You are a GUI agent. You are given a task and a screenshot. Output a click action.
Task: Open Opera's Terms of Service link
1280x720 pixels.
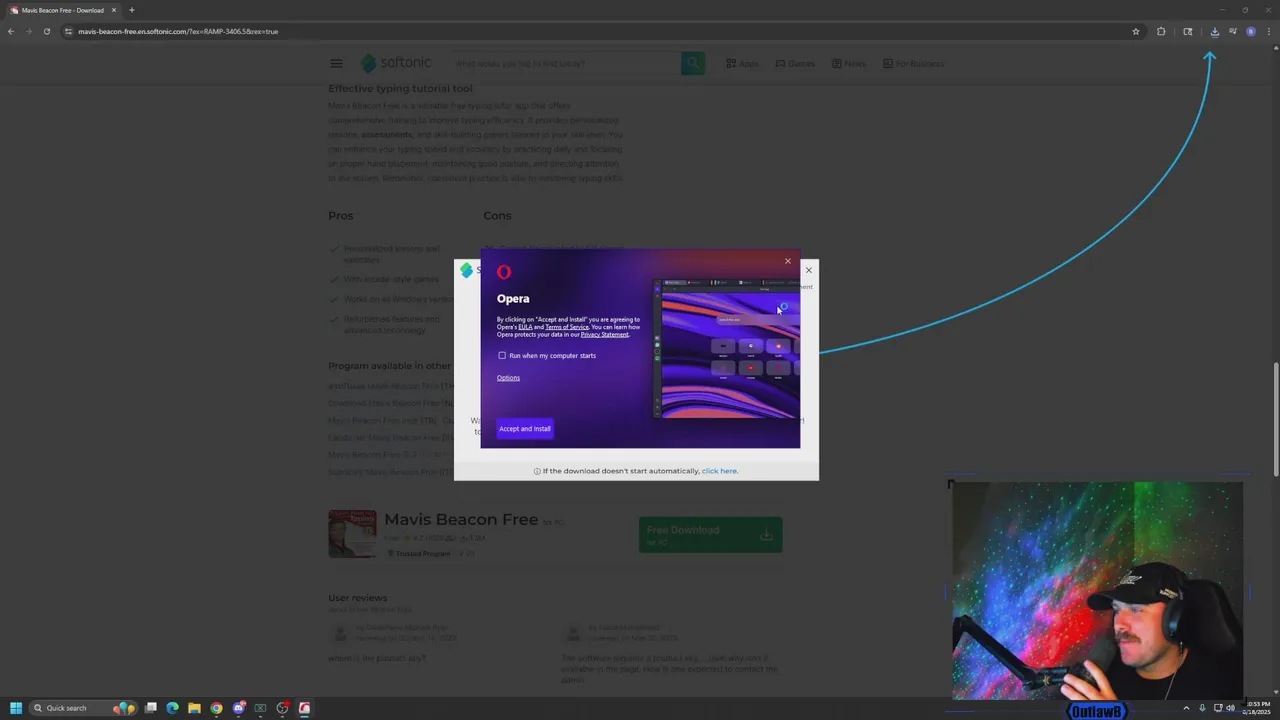[567, 327]
